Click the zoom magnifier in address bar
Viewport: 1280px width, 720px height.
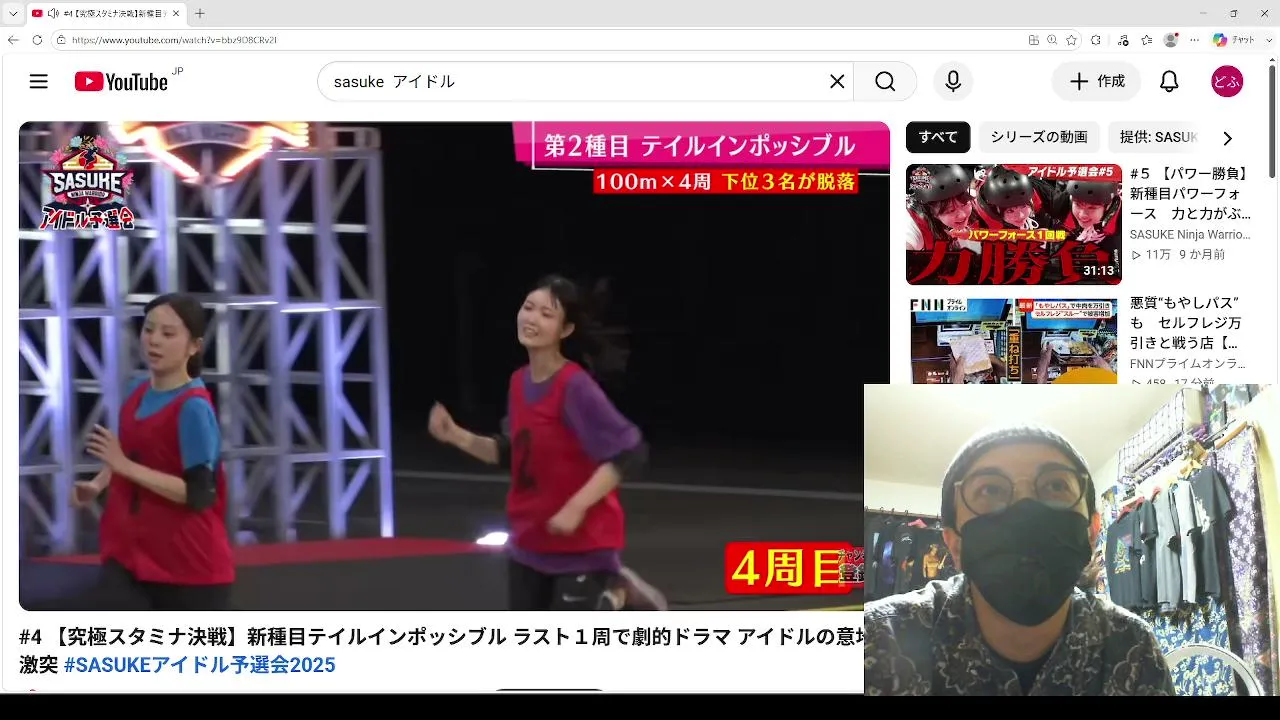click(1052, 40)
